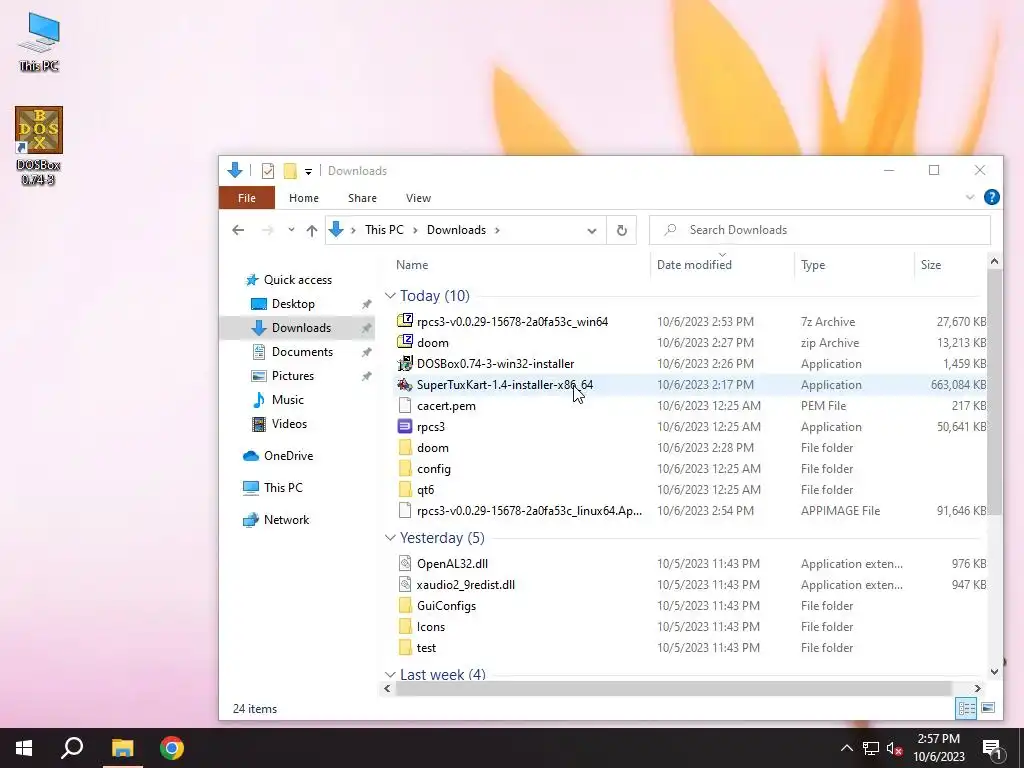This screenshot has height=768, width=1024.
Task: Click the horizontal scrollbar in file list
Action: point(673,688)
